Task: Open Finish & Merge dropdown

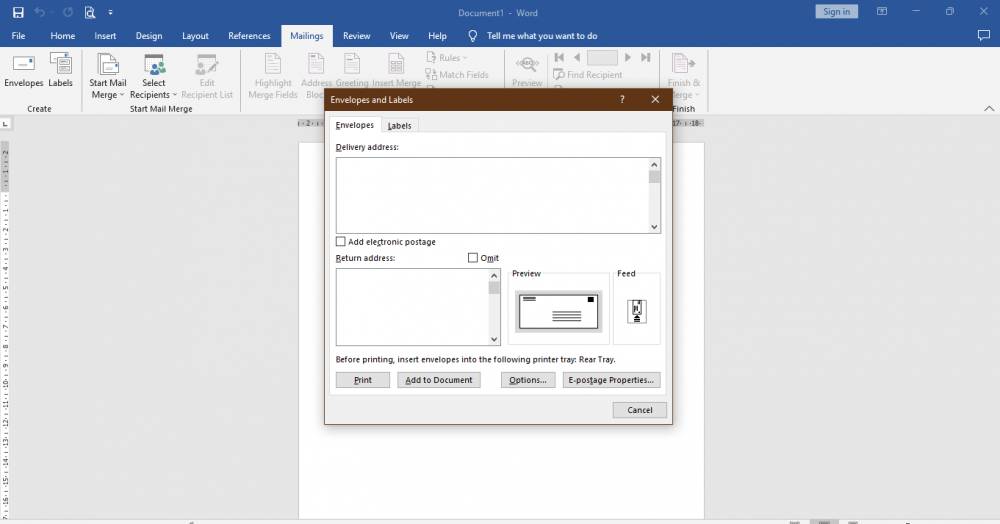Action: 683,76
